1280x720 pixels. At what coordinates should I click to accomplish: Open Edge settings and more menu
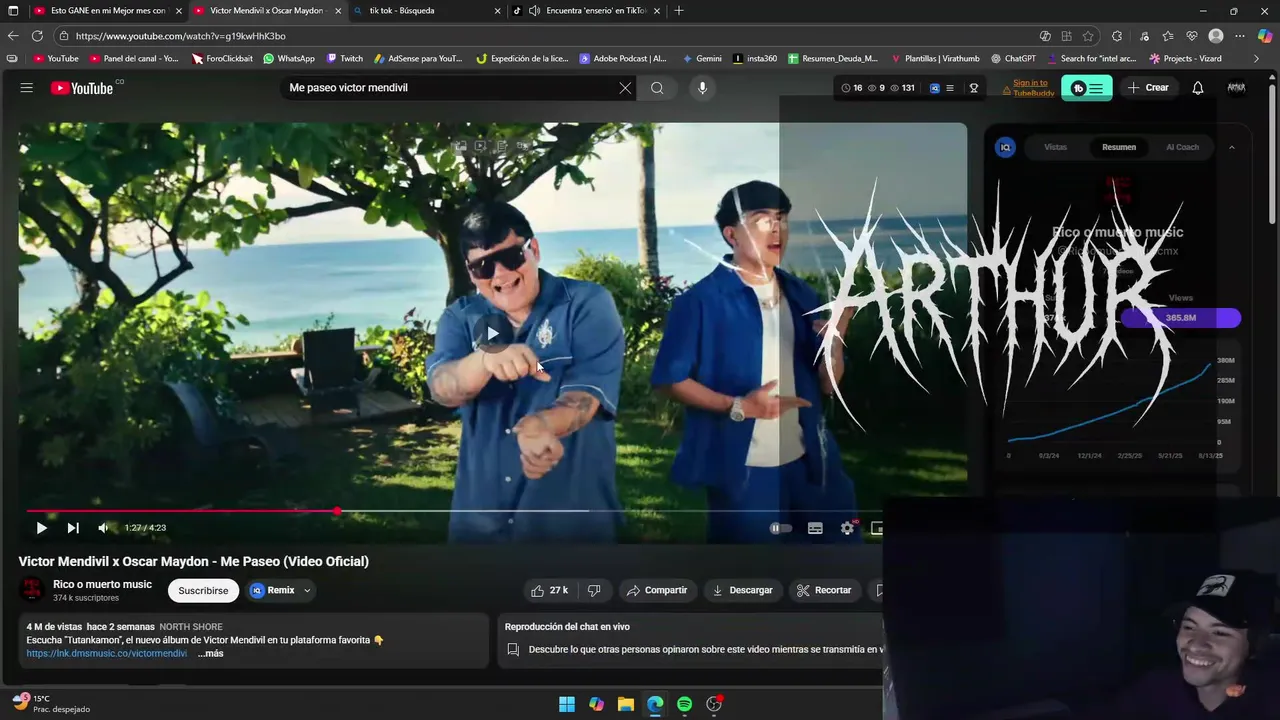pyautogui.click(x=1240, y=36)
